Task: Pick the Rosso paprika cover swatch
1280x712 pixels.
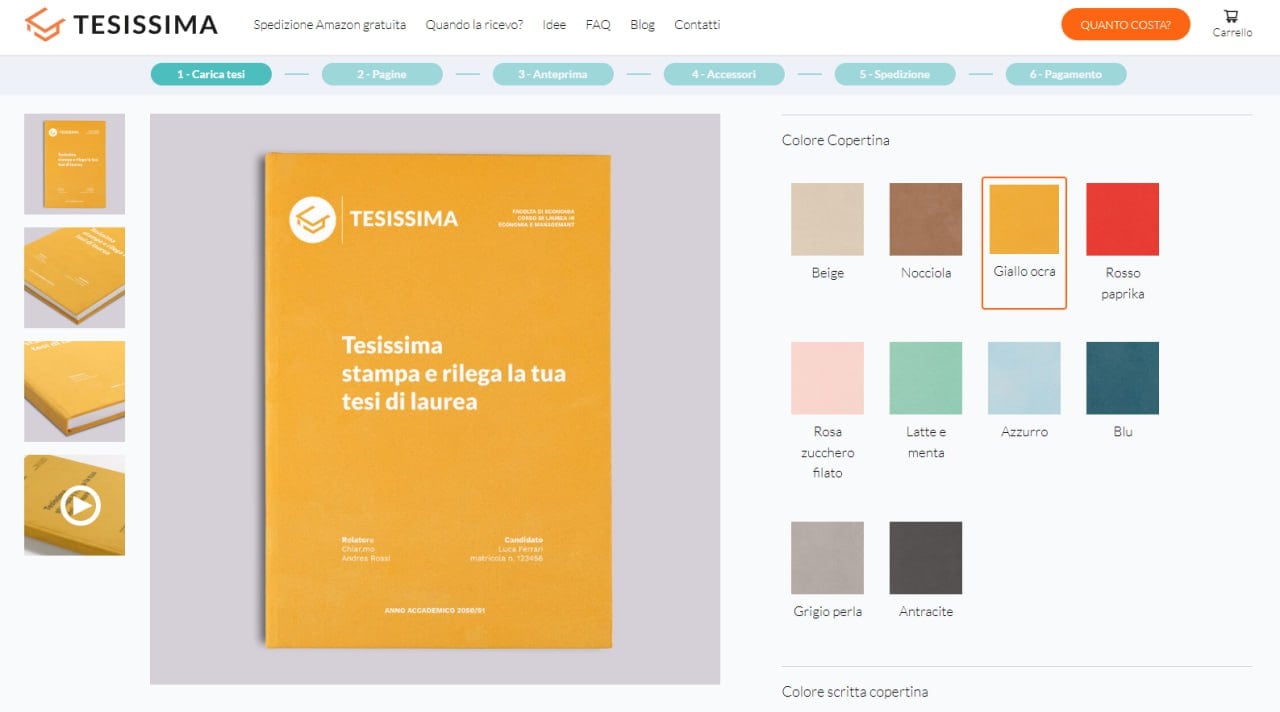Action: (x=1122, y=219)
